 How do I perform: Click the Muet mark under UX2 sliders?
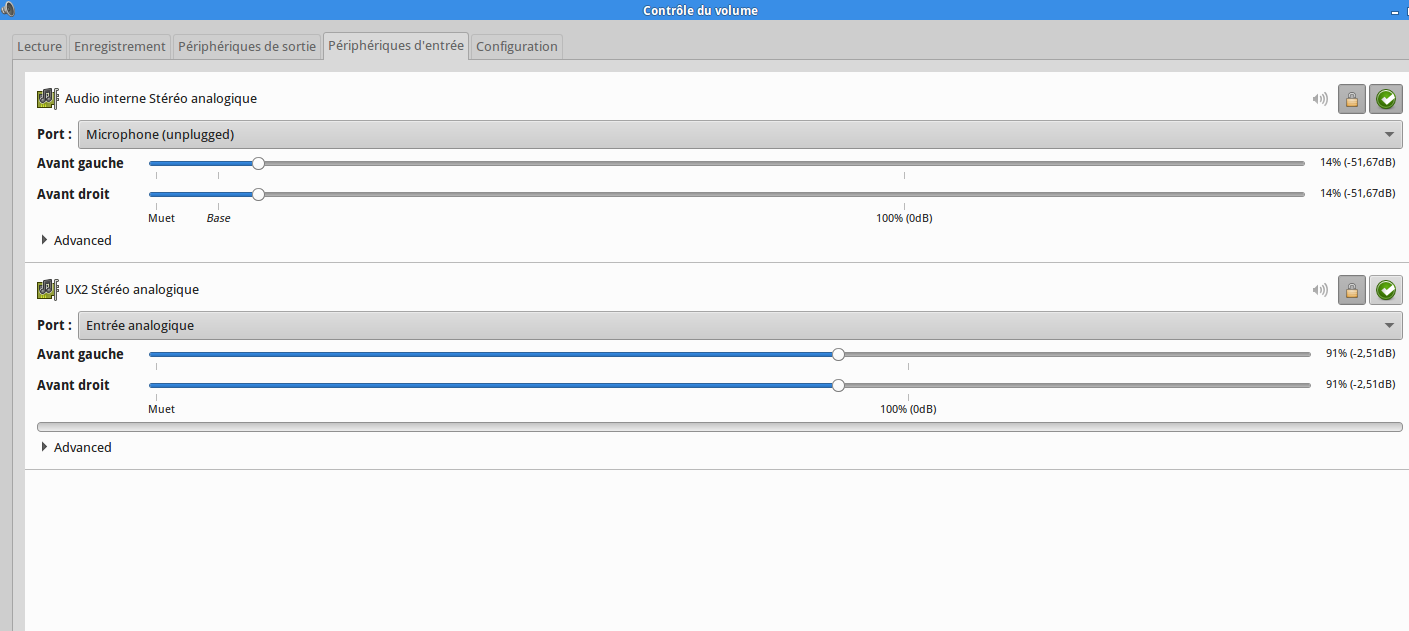click(161, 409)
